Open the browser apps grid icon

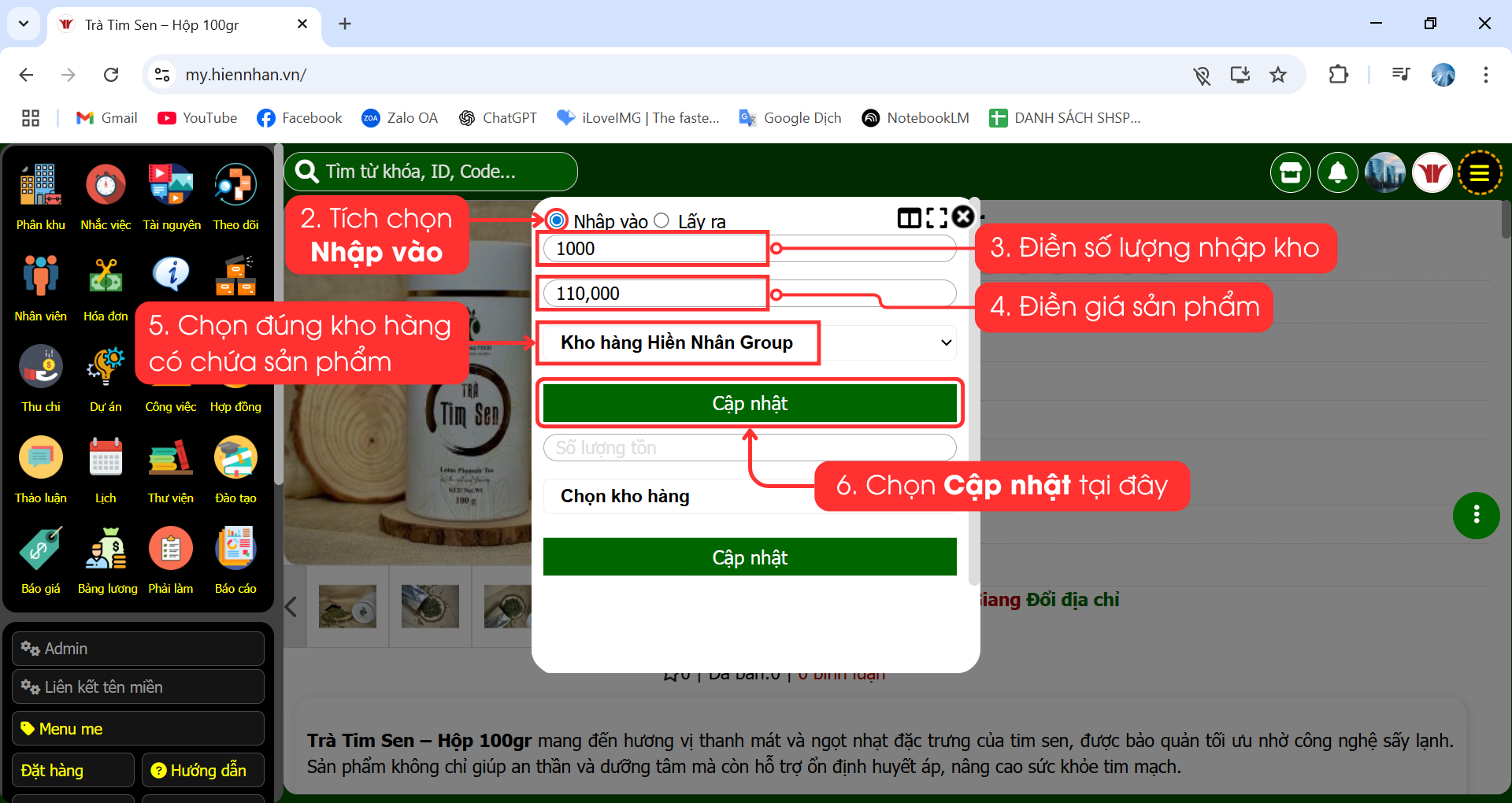pyautogui.click(x=31, y=118)
